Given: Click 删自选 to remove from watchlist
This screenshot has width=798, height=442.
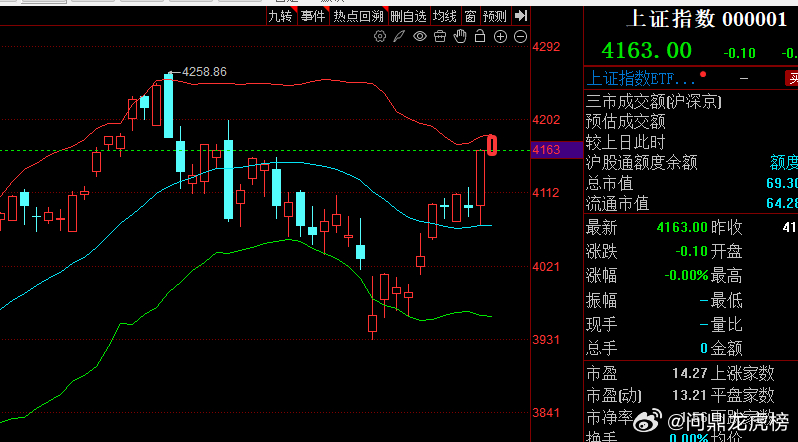Looking at the screenshot, I should click(x=409, y=16).
